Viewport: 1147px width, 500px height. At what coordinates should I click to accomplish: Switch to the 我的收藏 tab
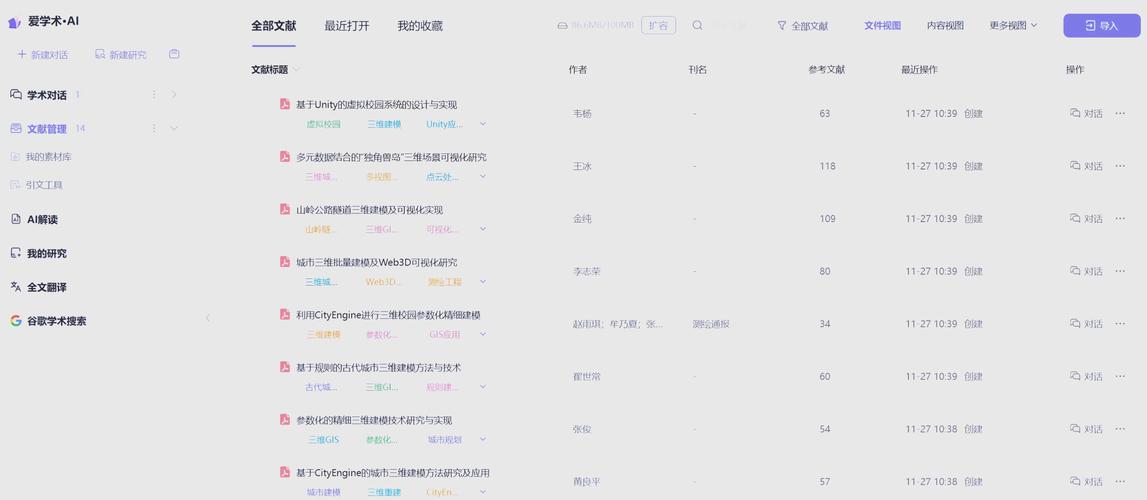[x=420, y=26]
